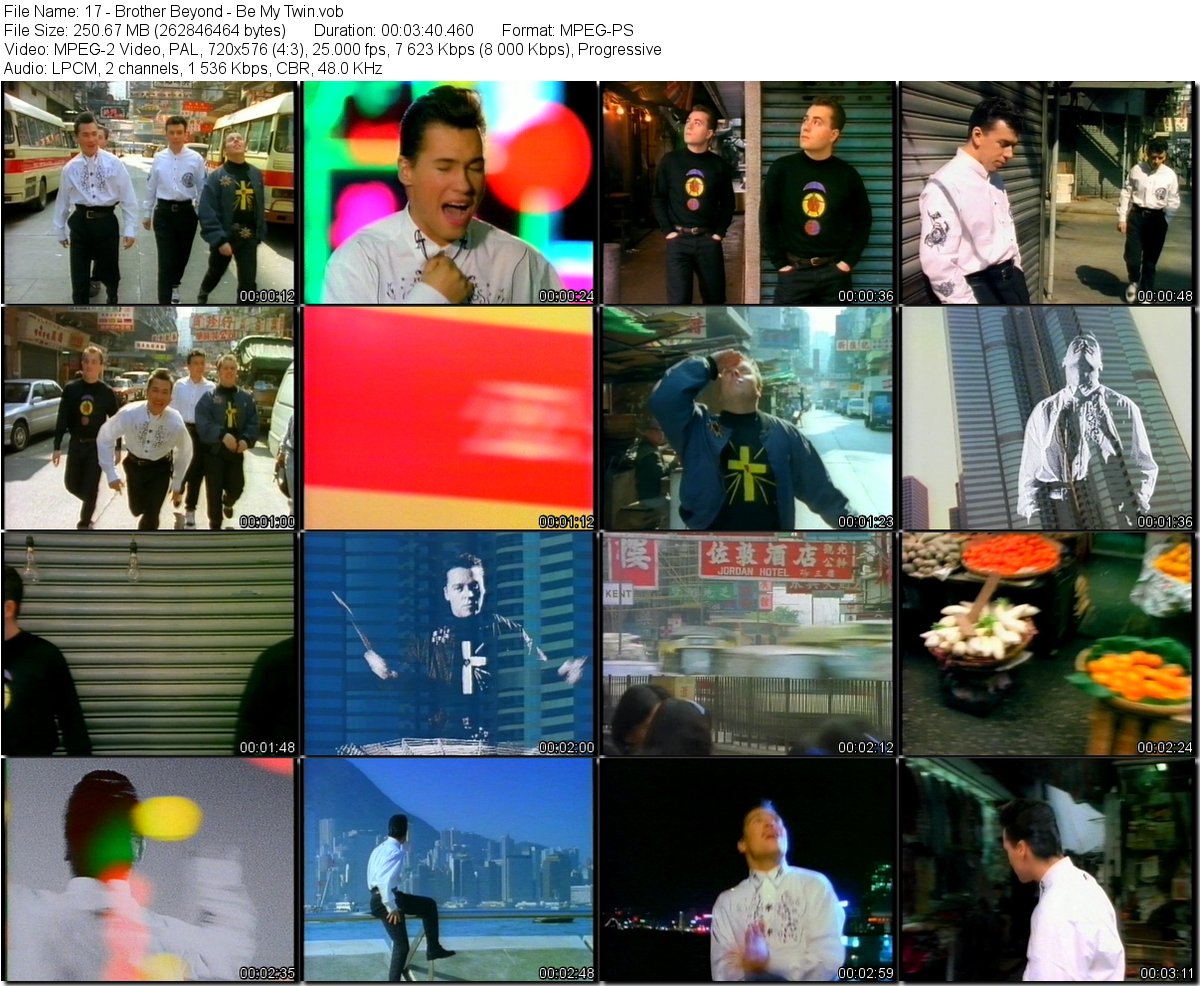Screen dimensions: 1200x986
Task: Select the harbour skyline frame at 00:02:48
Action: pos(448,870)
